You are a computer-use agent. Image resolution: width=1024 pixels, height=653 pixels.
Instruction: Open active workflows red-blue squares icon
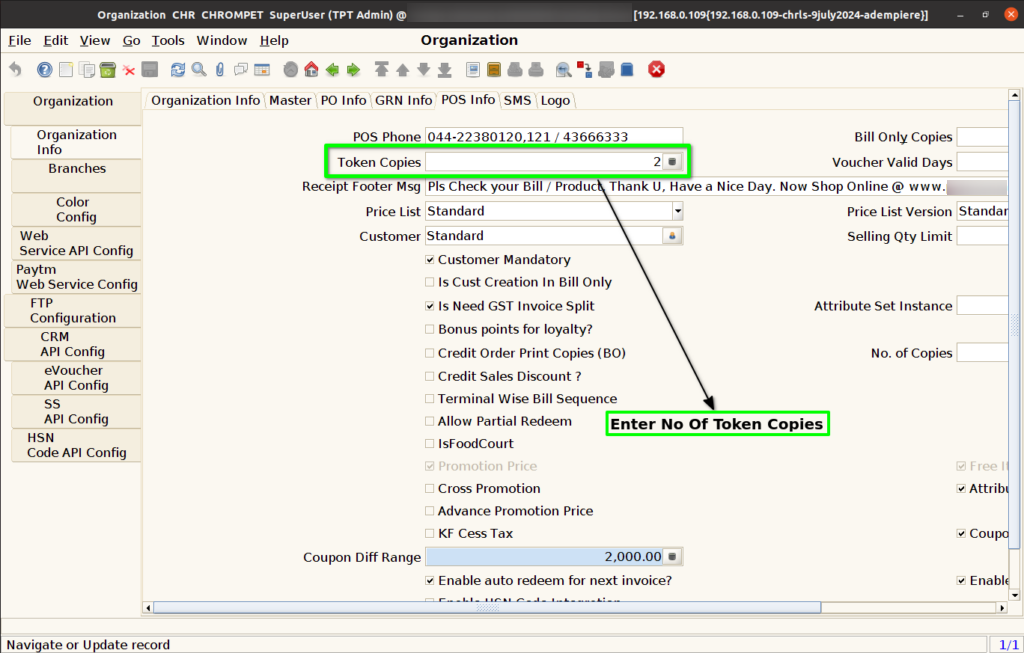point(584,69)
